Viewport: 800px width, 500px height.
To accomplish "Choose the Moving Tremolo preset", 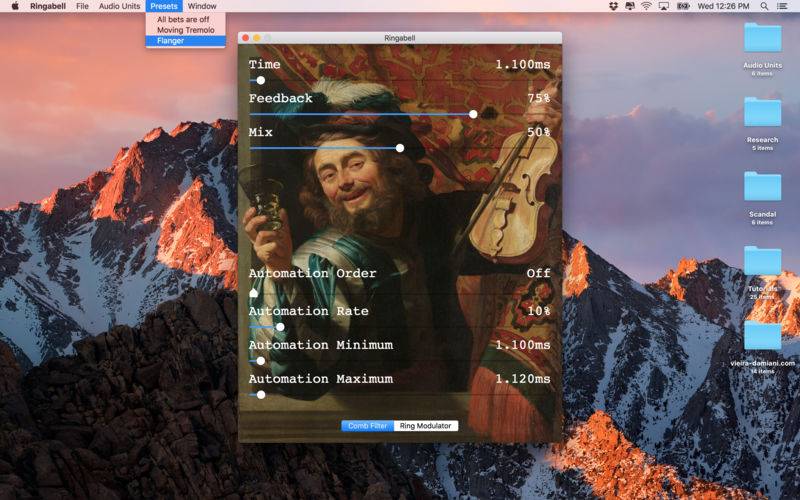I will [186, 30].
